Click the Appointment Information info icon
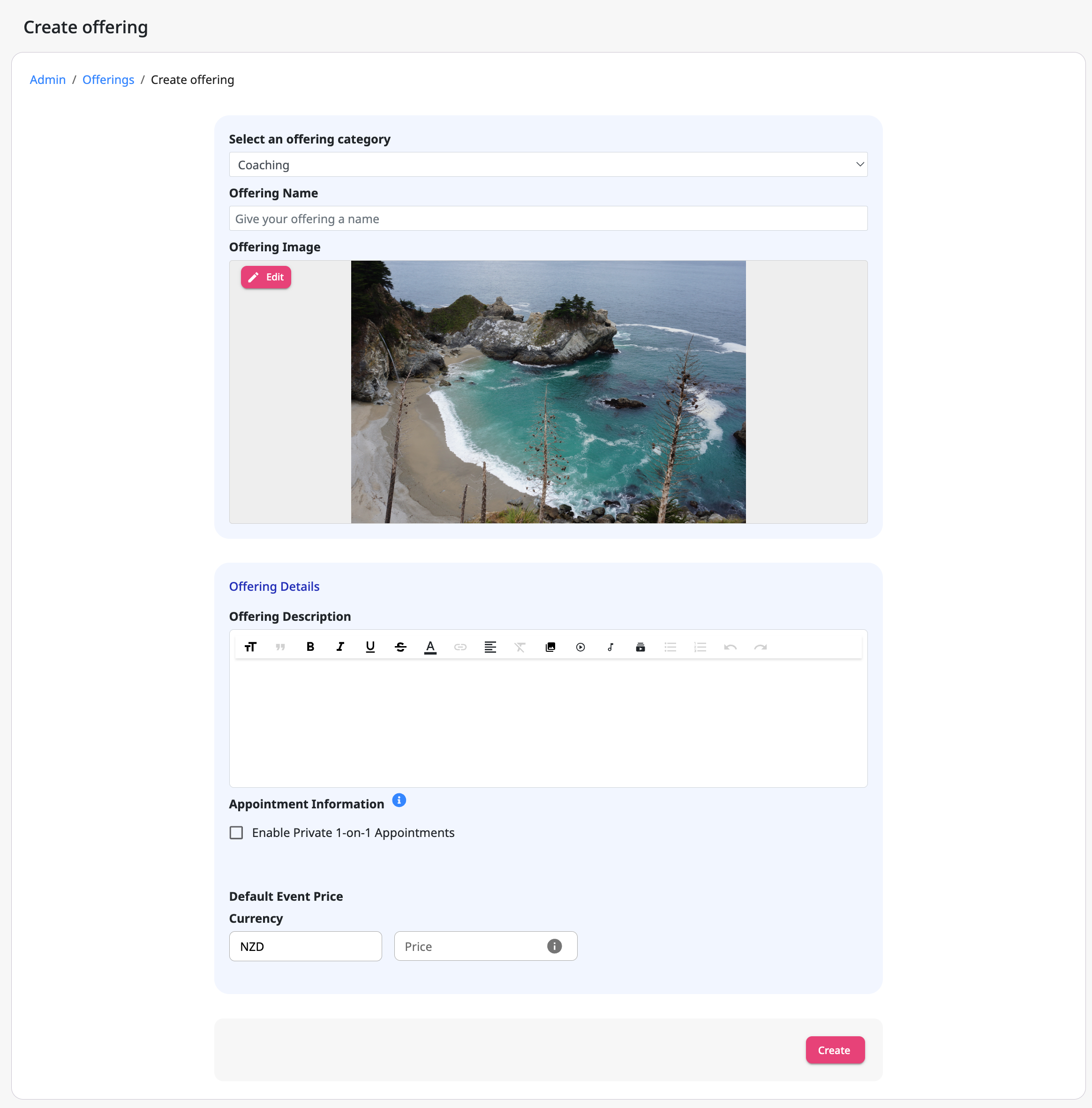 tap(399, 800)
